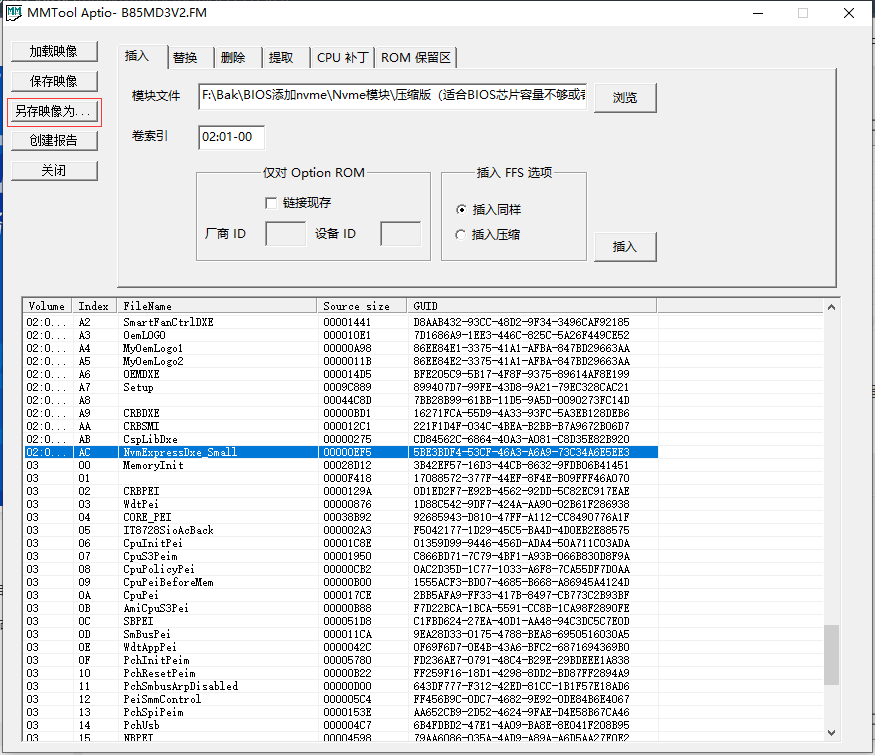
Task: Click the 插入 (Insert) action button
Action: coord(625,247)
